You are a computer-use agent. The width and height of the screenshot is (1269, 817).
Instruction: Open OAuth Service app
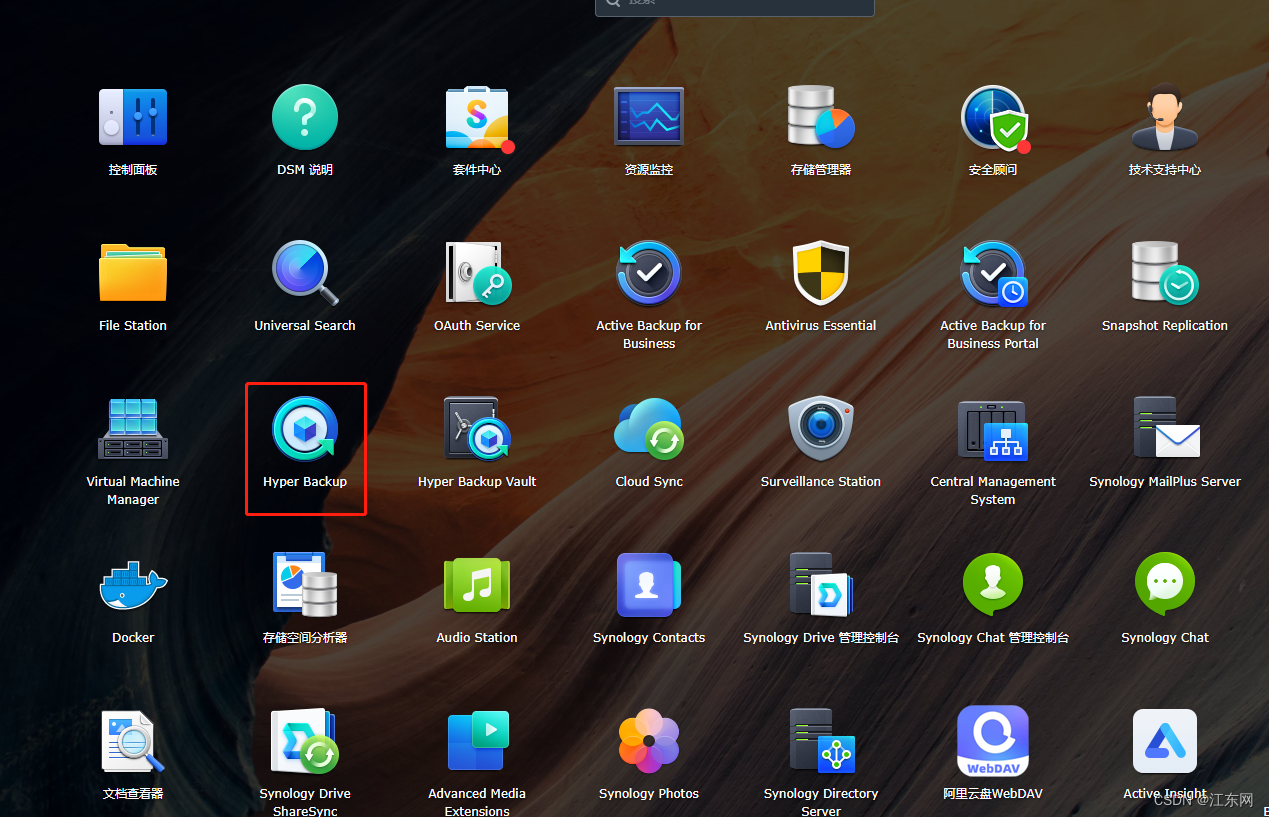(x=477, y=273)
